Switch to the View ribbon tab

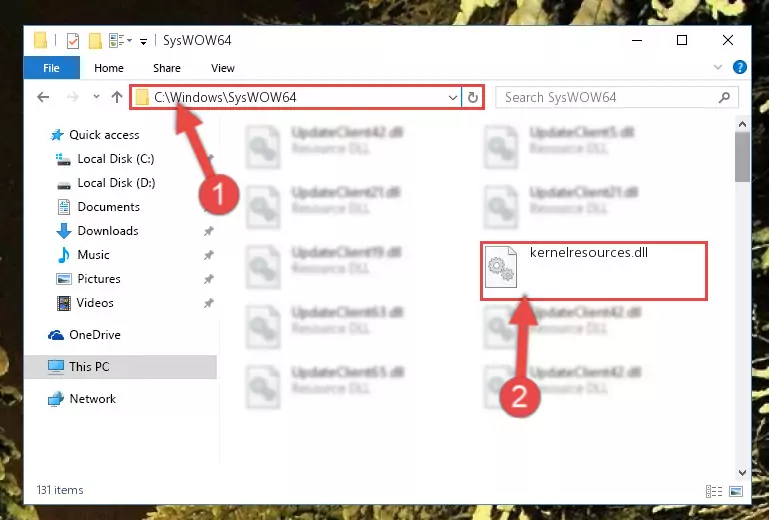tap(223, 68)
